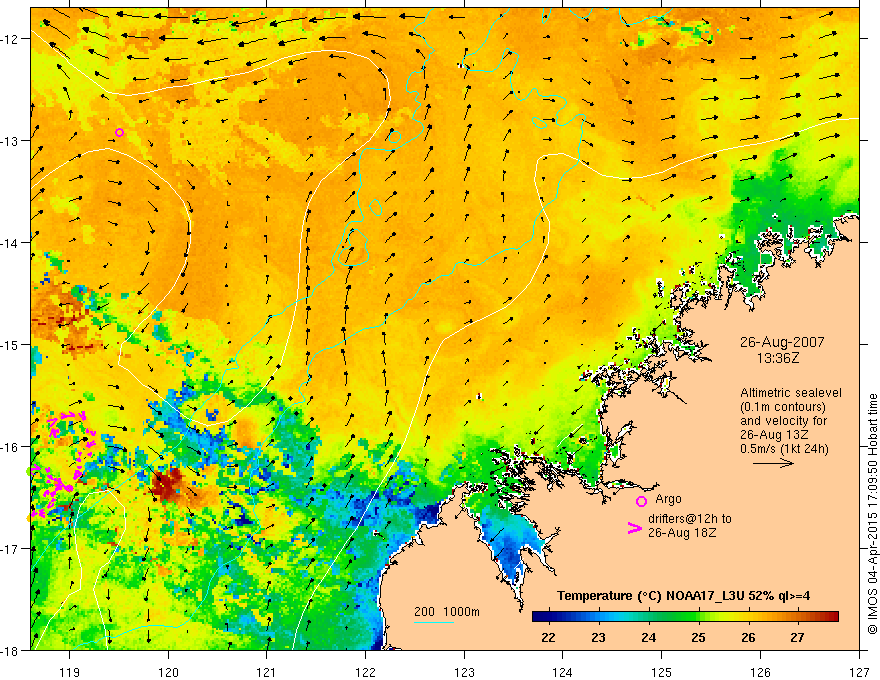
Task: Click latitude axis label -18
Action: pos(10,650)
